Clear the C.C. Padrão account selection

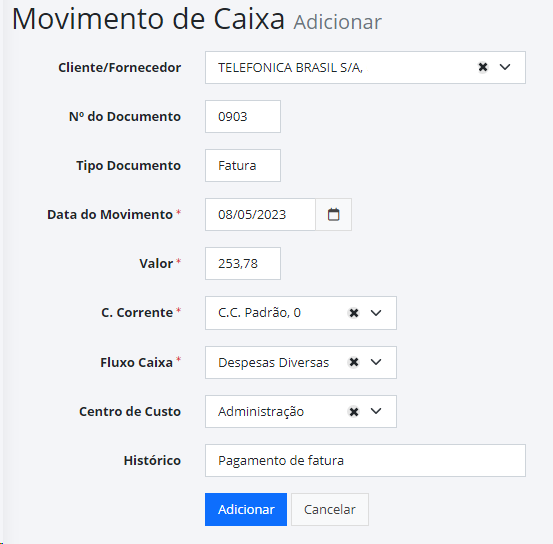click(x=353, y=313)
